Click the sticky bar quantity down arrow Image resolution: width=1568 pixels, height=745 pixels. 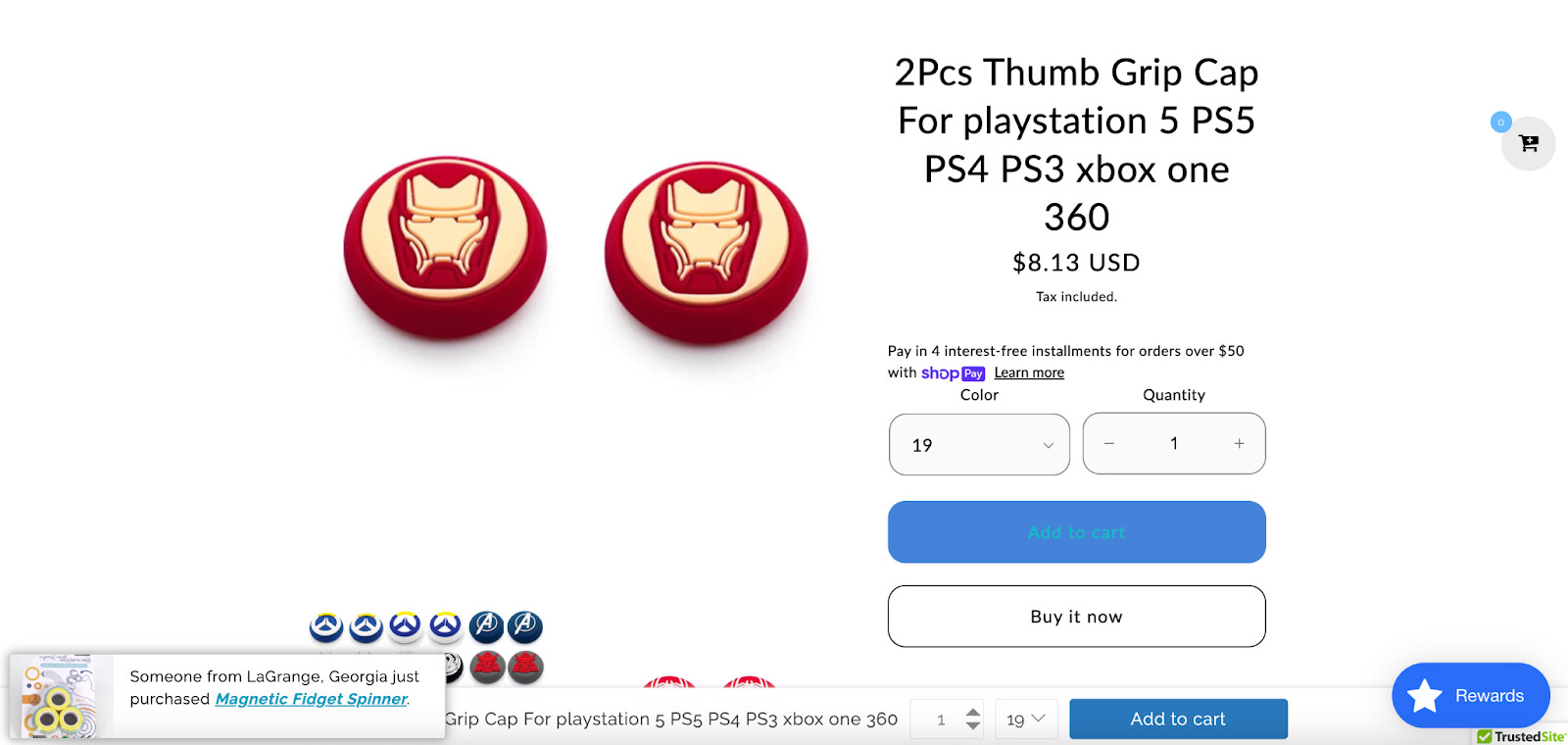pos(972,725)
